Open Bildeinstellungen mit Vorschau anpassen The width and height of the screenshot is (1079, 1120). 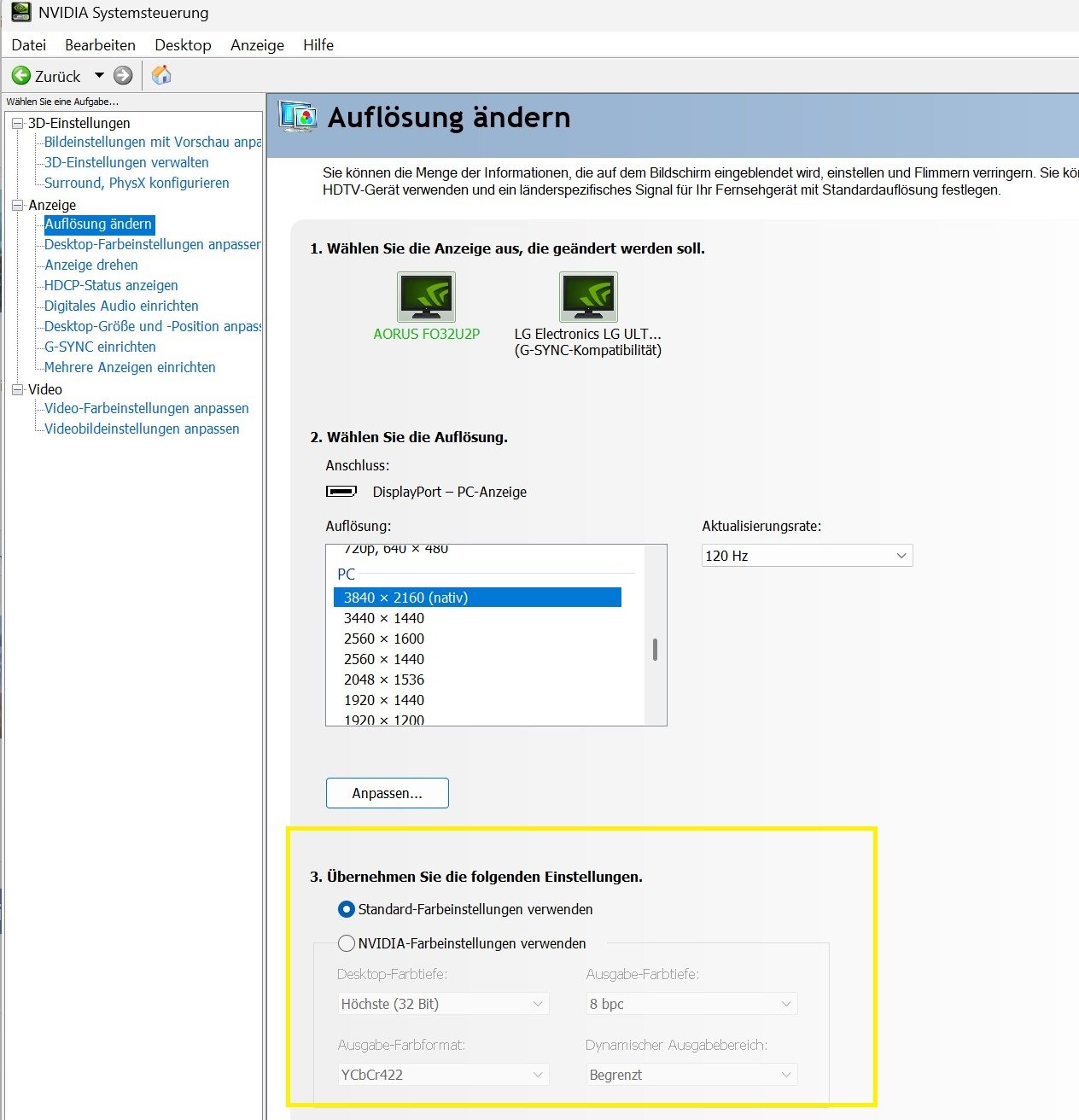click(153, 143)
